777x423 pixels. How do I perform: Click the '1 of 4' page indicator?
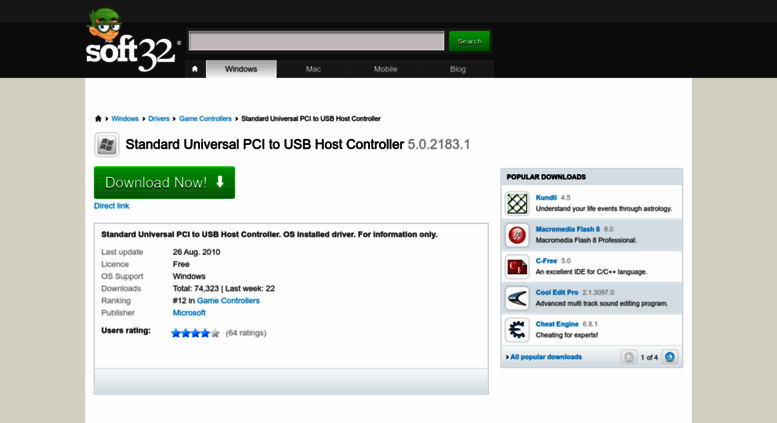(x=649, y=357)
